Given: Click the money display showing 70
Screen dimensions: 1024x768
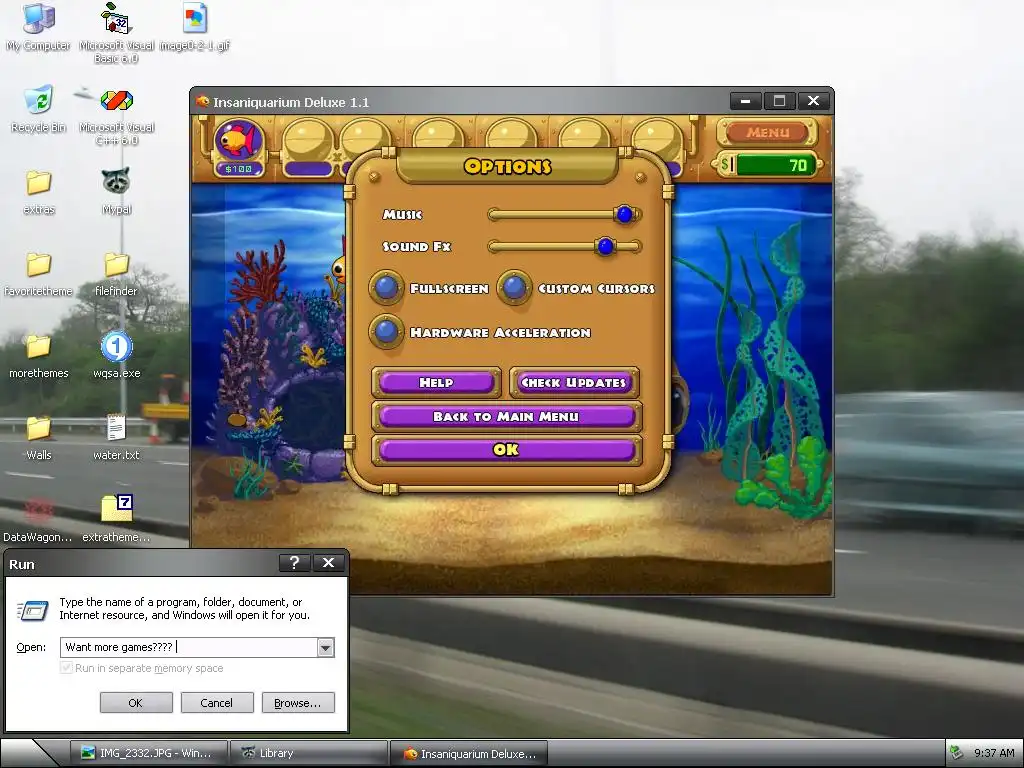Looking at the screenshot, I should tap(767, 165).
